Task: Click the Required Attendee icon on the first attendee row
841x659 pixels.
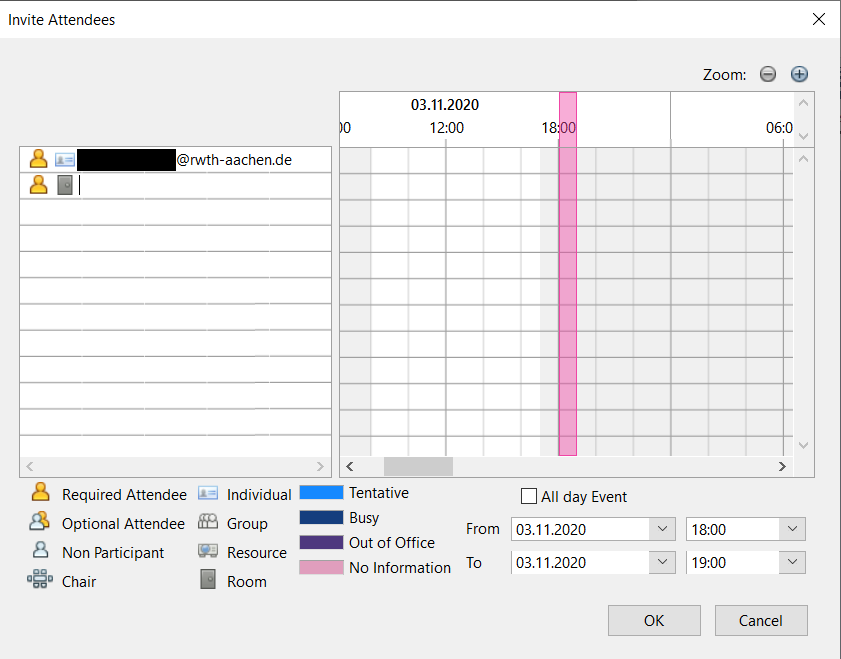Action: pos(39,158)
